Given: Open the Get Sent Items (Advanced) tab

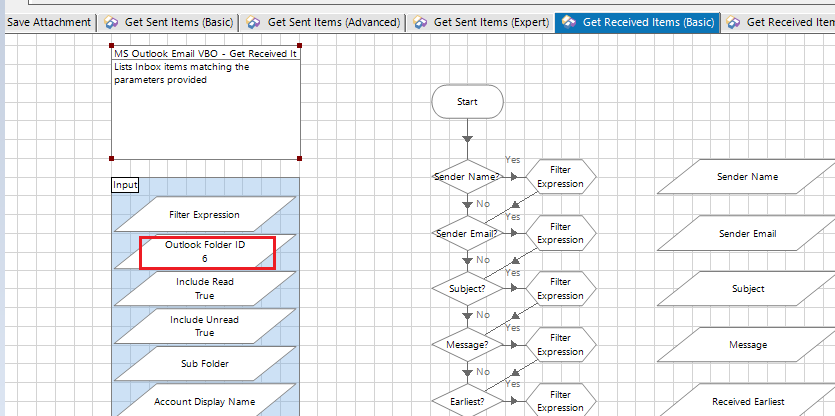Looking at the screenshot, I should [x=334, y=22].
